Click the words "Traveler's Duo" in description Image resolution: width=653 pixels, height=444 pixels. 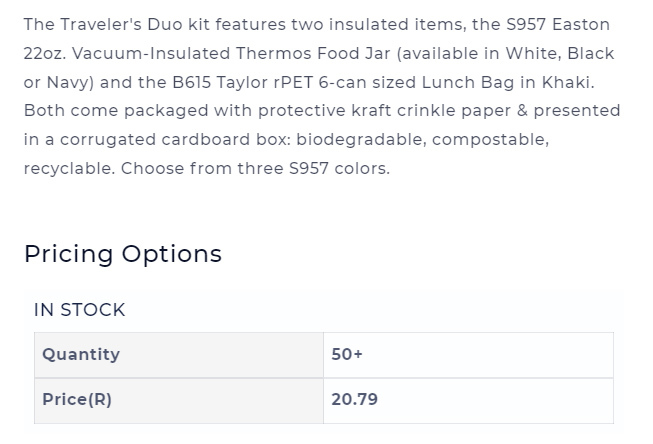pyautogui.click(x=122, y=25)
